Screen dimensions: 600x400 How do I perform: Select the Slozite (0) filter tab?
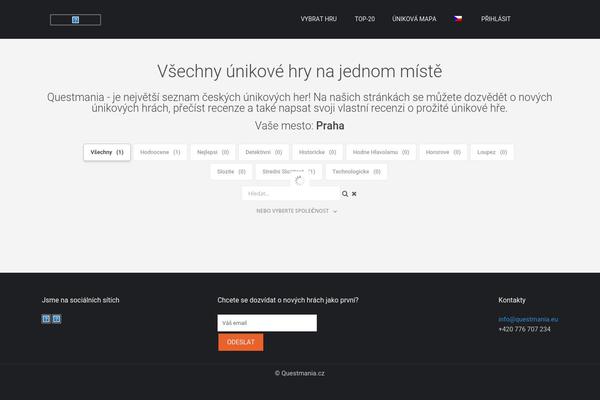click(x=231, y=171)
